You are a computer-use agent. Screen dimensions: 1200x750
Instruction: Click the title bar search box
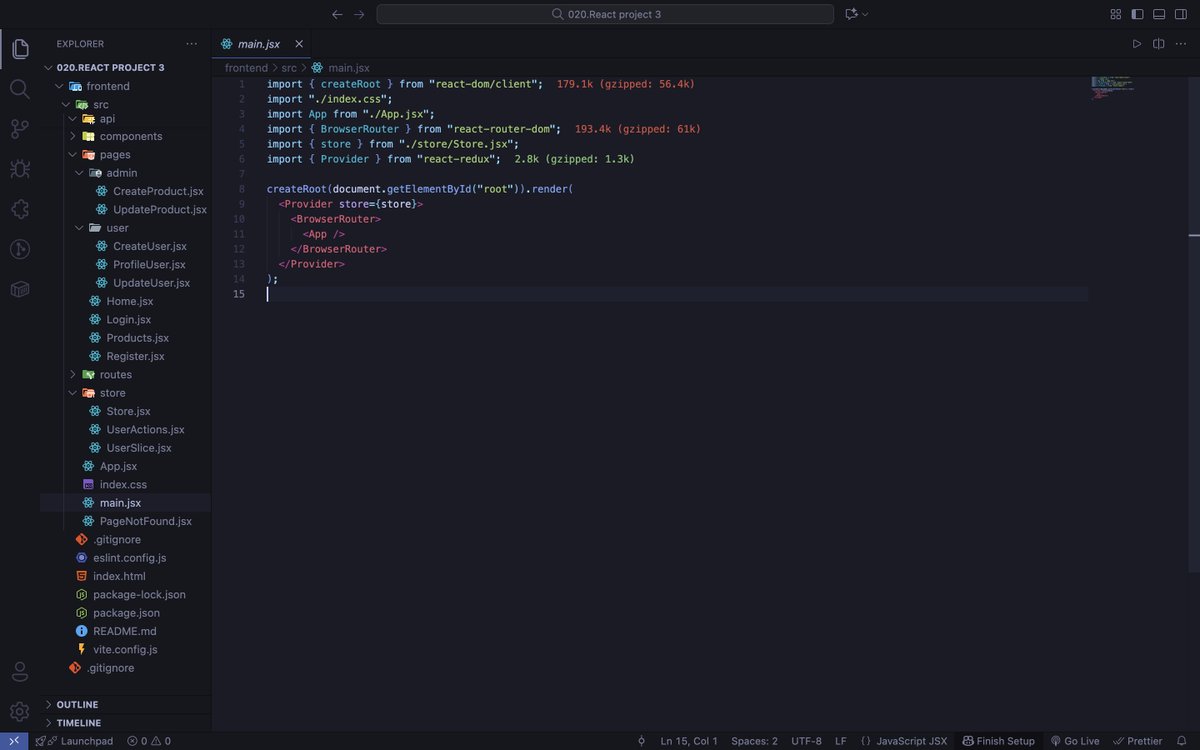pyautogui.click(x=605, y=14)
